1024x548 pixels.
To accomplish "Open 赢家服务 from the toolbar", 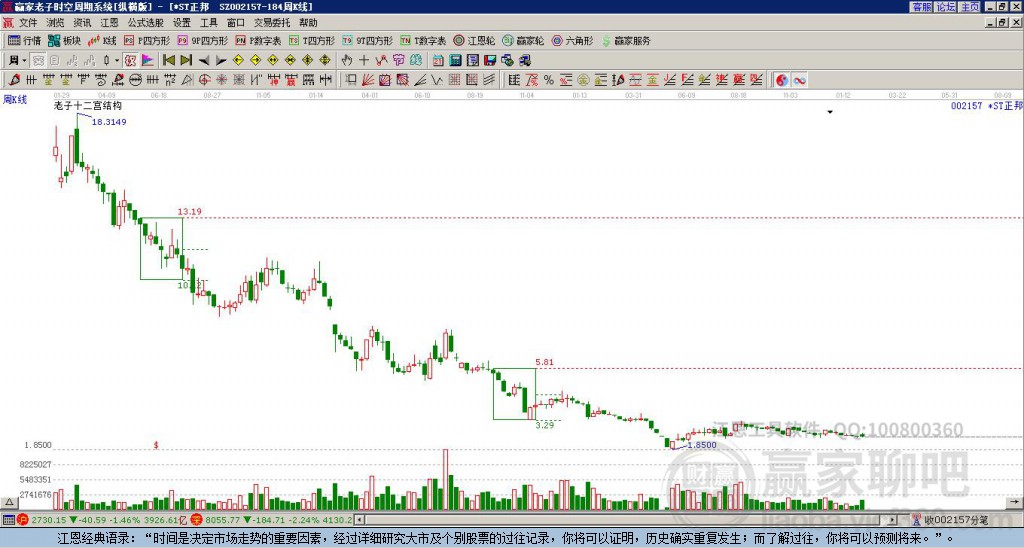I will pos(626,40).
